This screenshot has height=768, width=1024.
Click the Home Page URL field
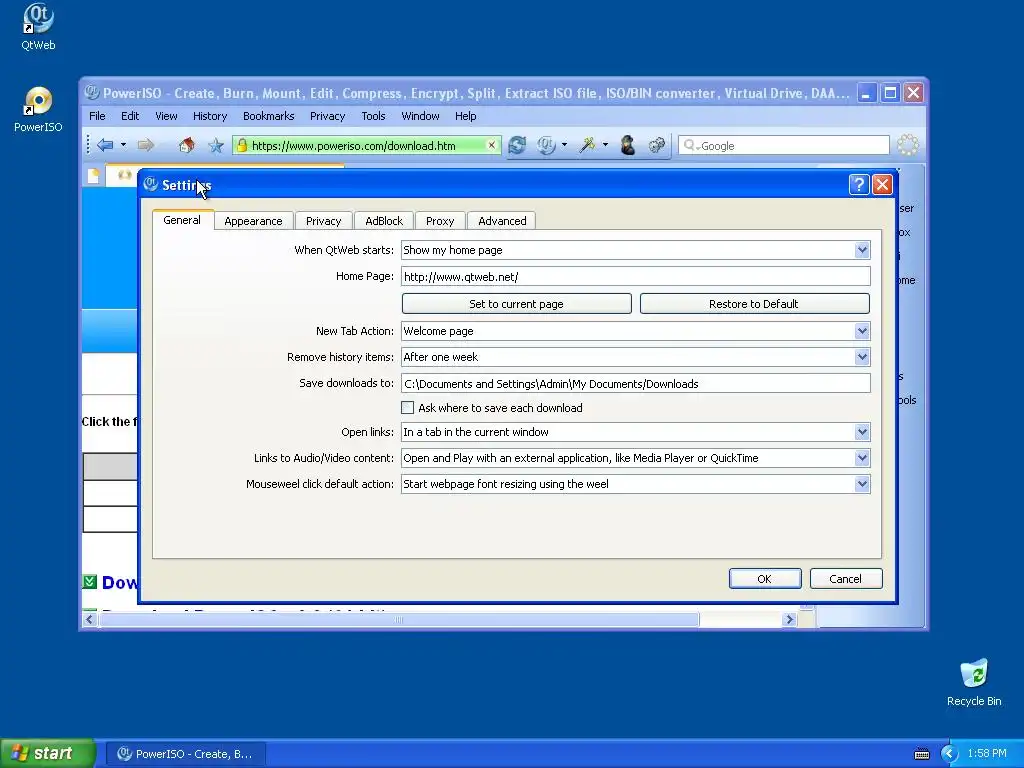635,276
